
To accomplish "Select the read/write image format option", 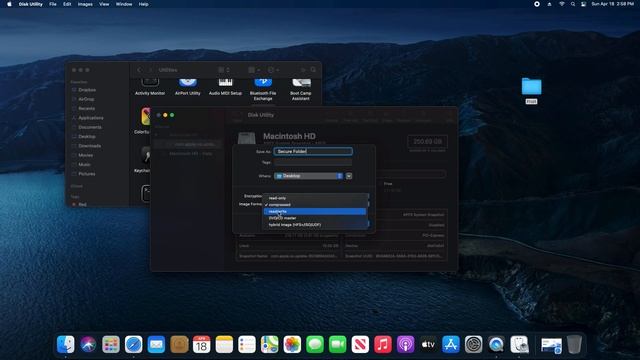I will [x=315, y=211].
